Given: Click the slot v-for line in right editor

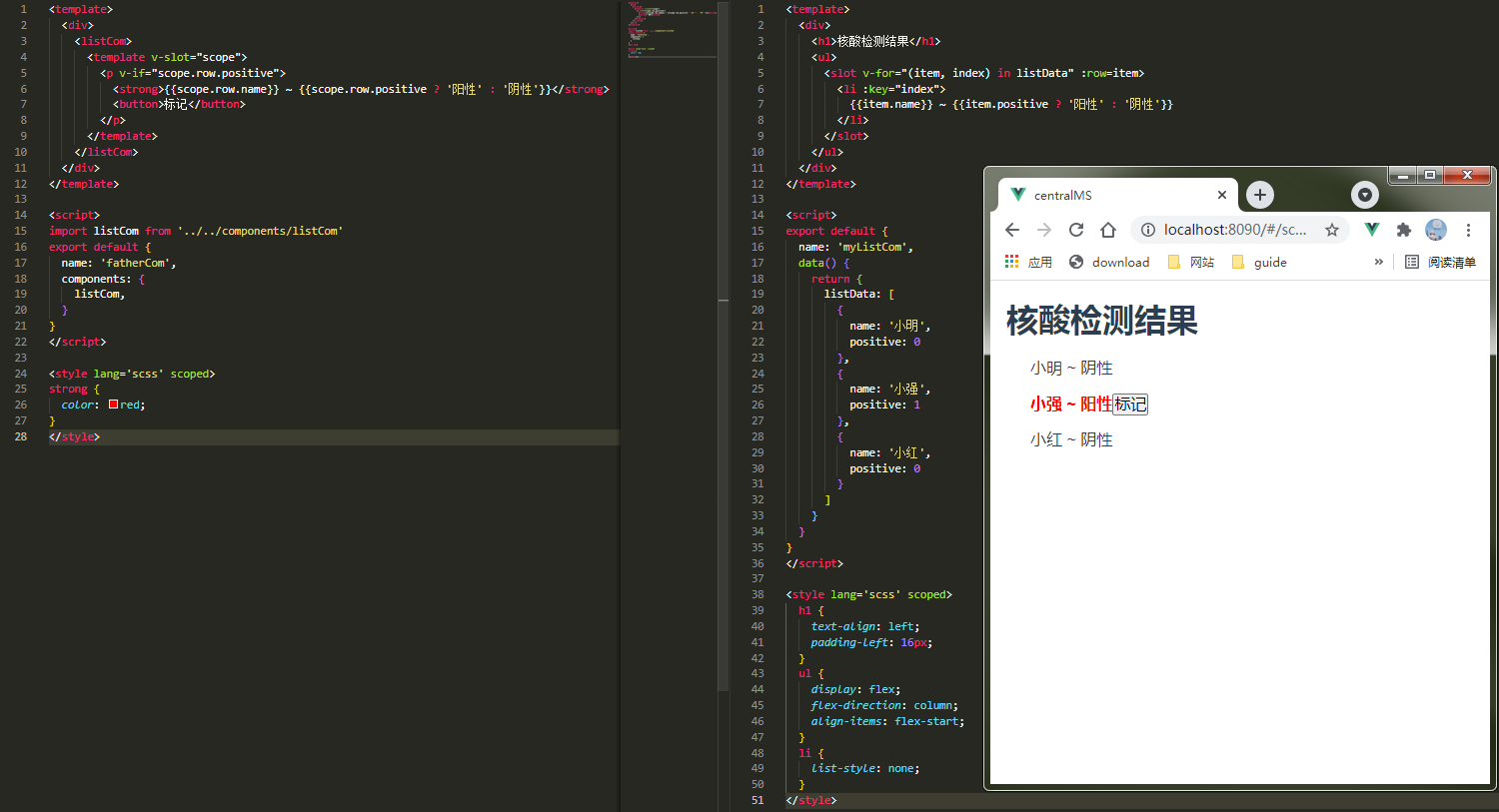Looking at the screenshot, I should 984,73.
